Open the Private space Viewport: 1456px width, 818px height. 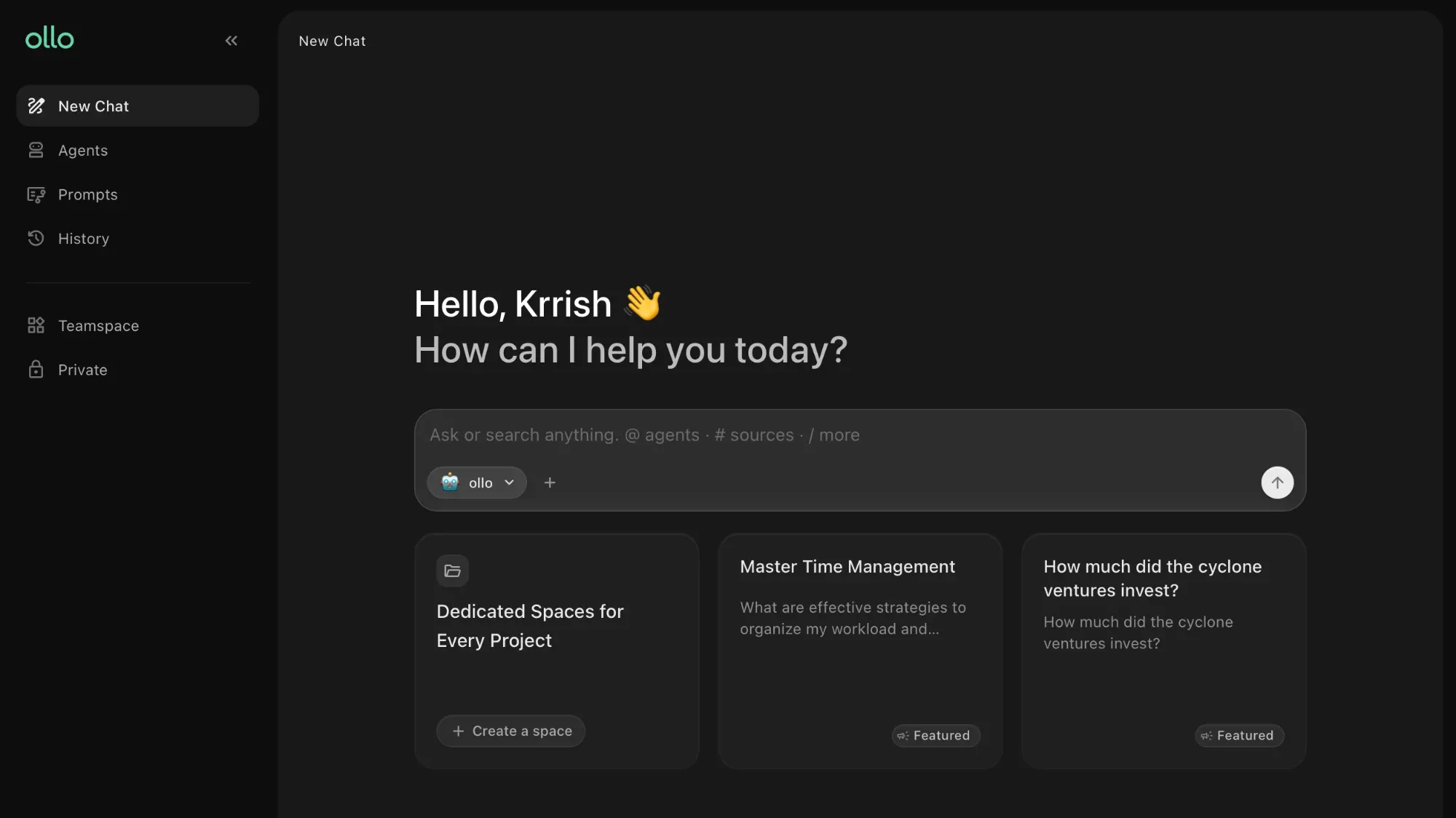click(x=138, y=370)
